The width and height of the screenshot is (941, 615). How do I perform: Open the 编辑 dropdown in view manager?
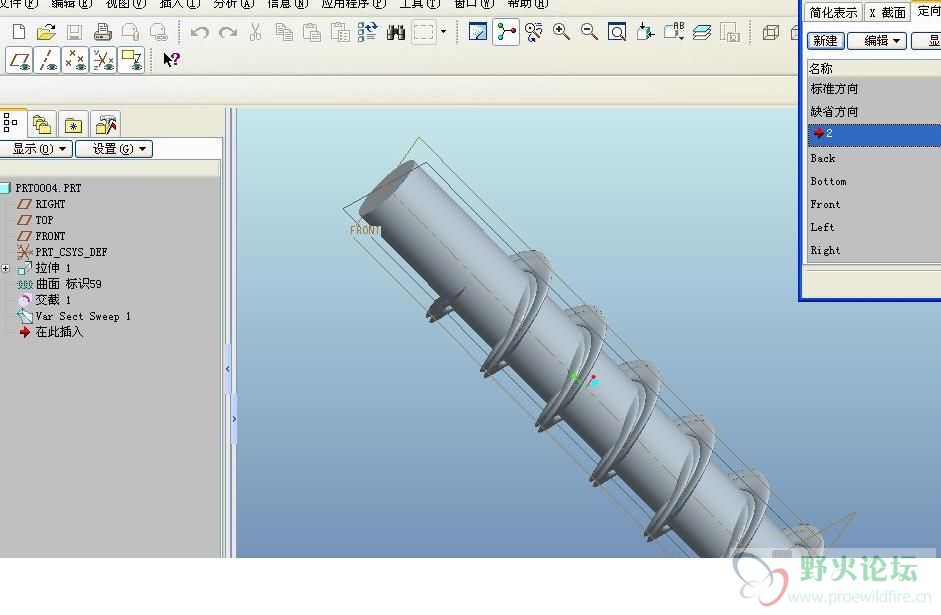(x=877, y=41)
